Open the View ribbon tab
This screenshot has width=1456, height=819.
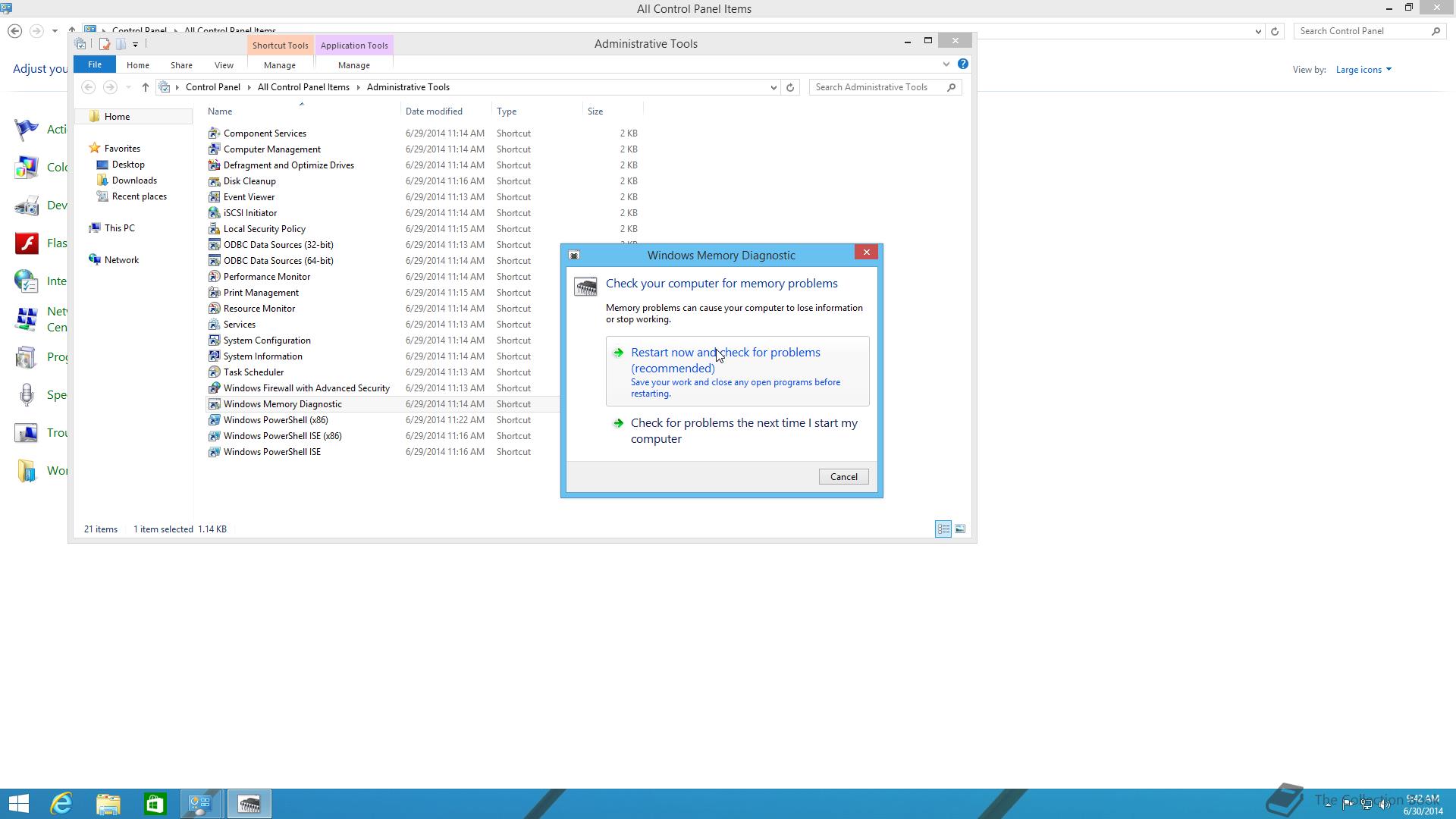pos(224,65)
